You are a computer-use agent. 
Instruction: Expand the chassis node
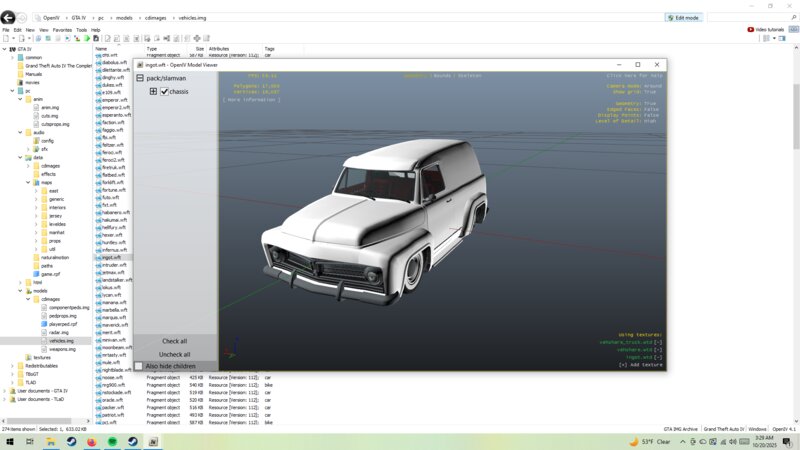click(153, 92)
